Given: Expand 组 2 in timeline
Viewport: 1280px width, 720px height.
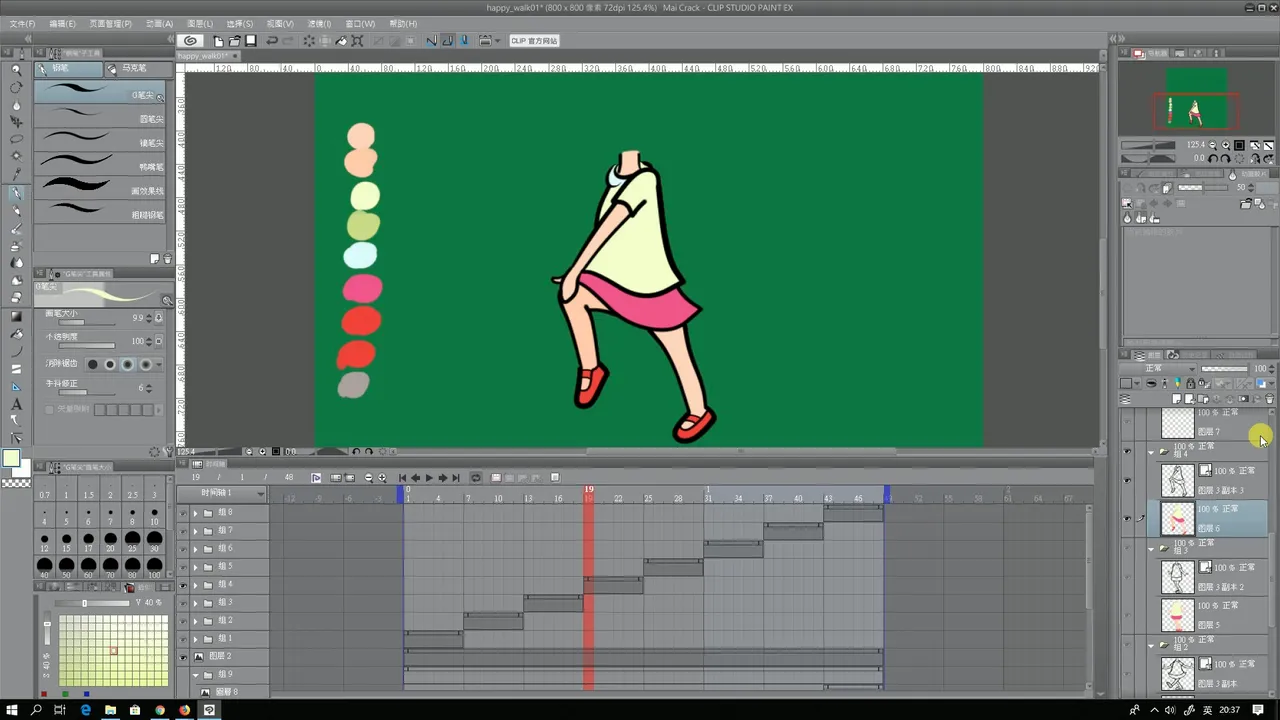Looking at the screenshot, I should pos(196,621).
